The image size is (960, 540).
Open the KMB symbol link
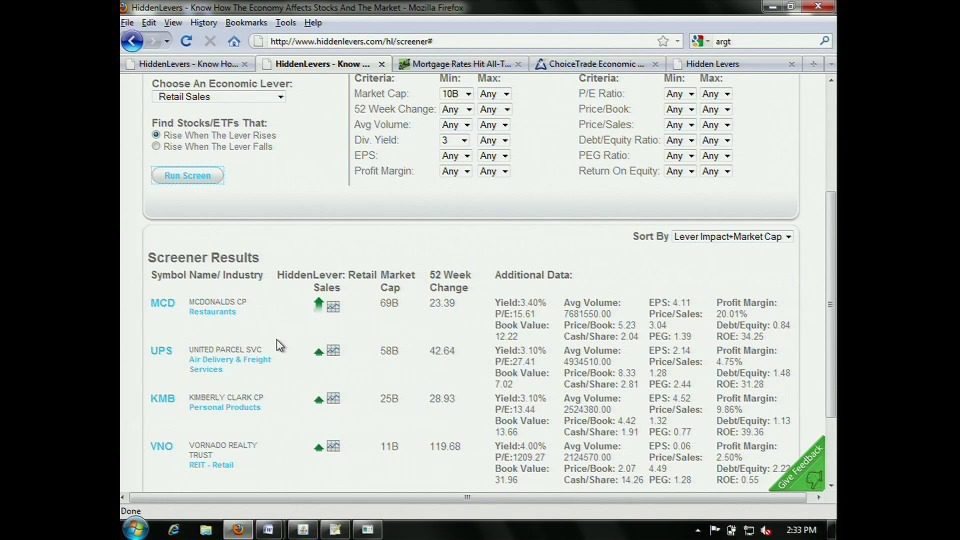coord(163,399)
